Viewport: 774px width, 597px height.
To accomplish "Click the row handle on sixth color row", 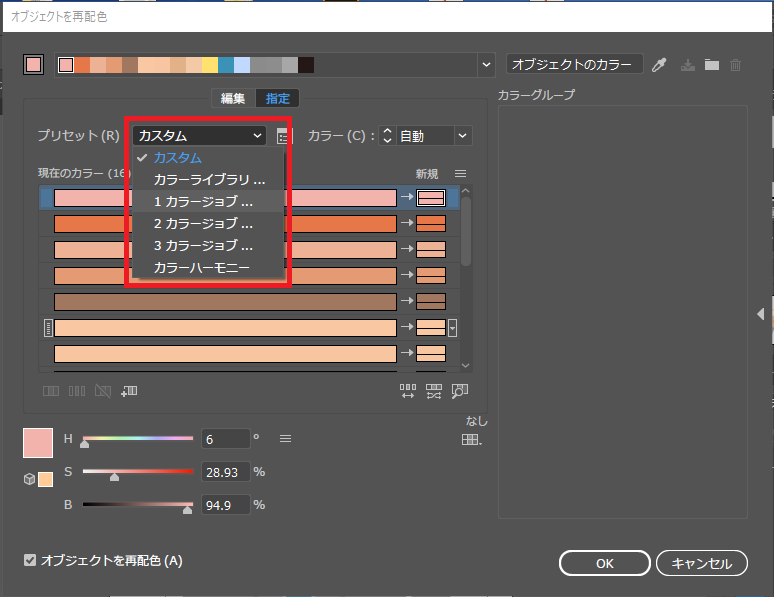I will (48, 327).
